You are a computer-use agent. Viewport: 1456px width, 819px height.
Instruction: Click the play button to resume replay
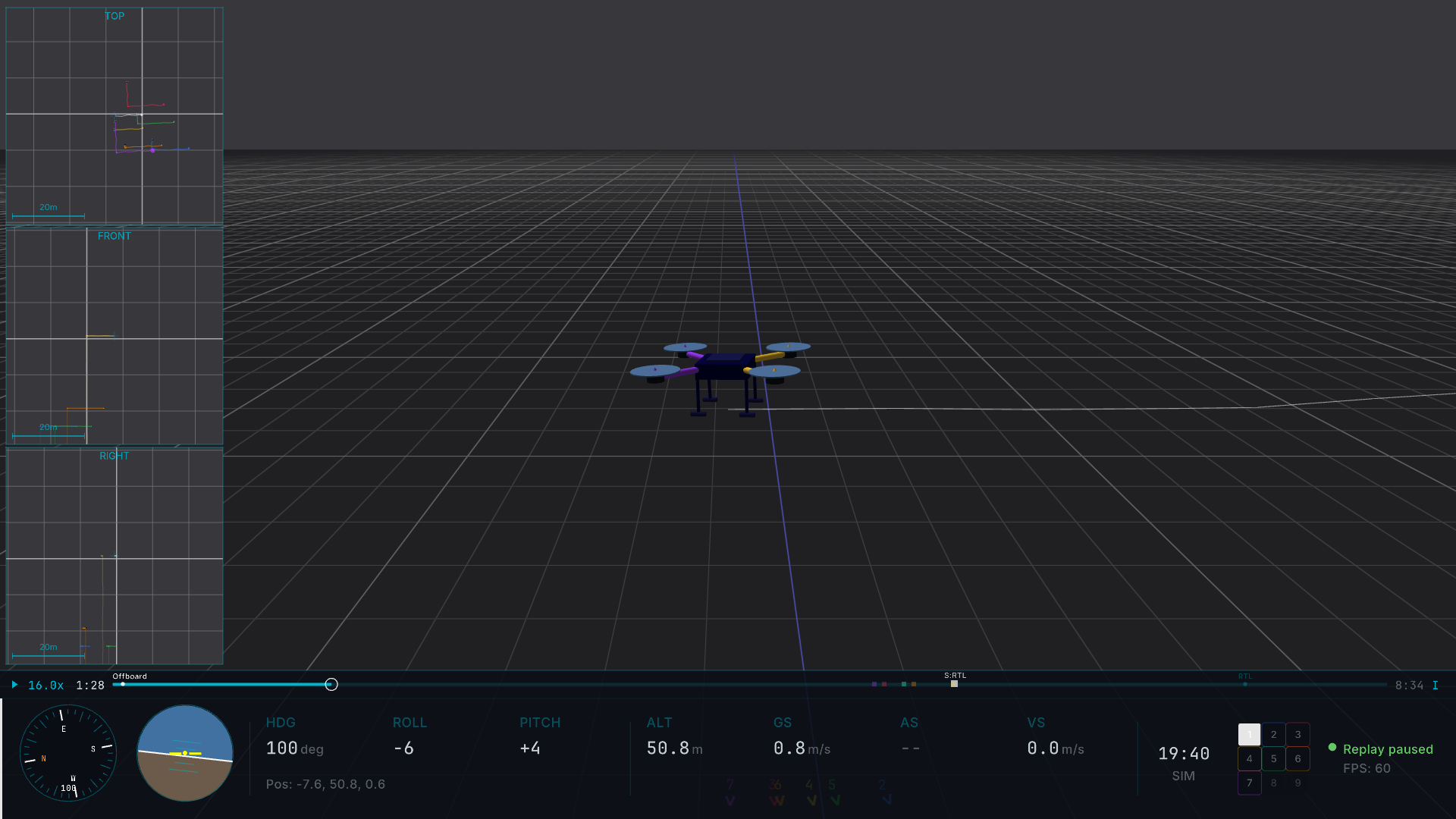point(14,684)
